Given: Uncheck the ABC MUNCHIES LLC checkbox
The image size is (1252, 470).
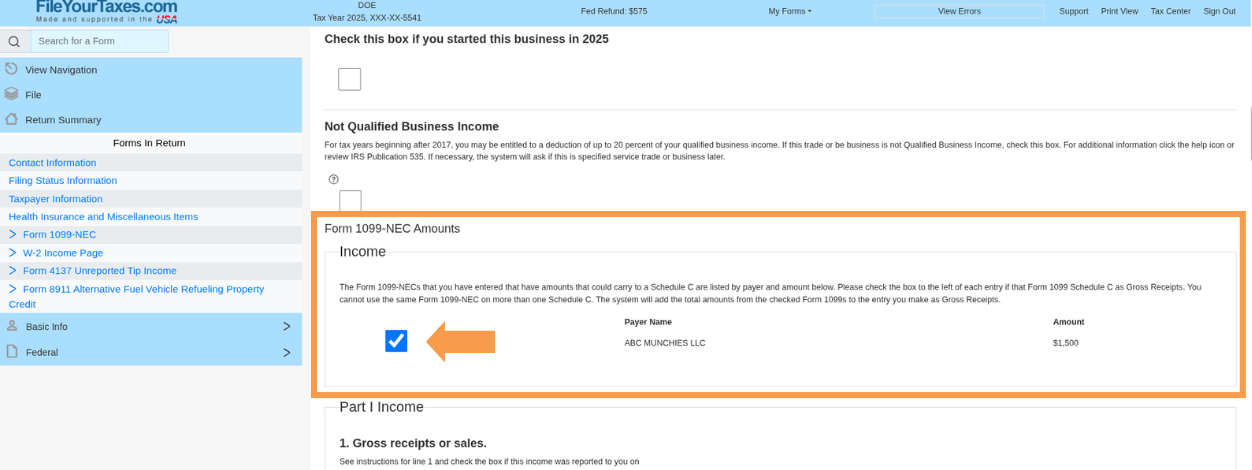Looking at the screenshot, I should pyautogui.click(x=396, y=342).
